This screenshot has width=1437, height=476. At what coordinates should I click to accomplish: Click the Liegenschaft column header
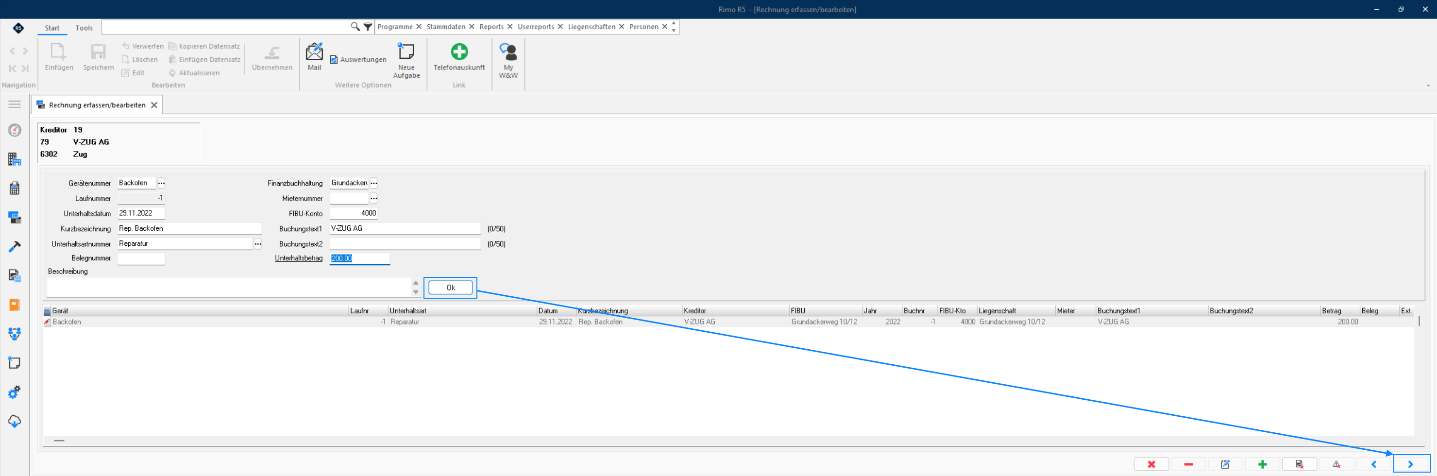(1016, 311)
